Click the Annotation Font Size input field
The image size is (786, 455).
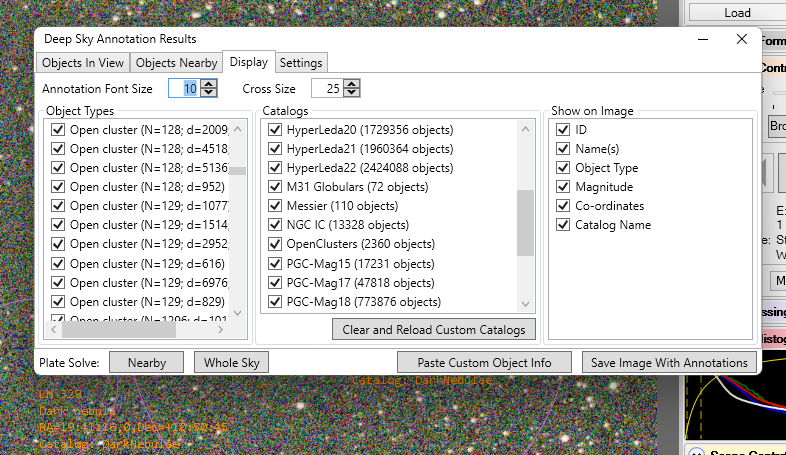pos(184,89)
